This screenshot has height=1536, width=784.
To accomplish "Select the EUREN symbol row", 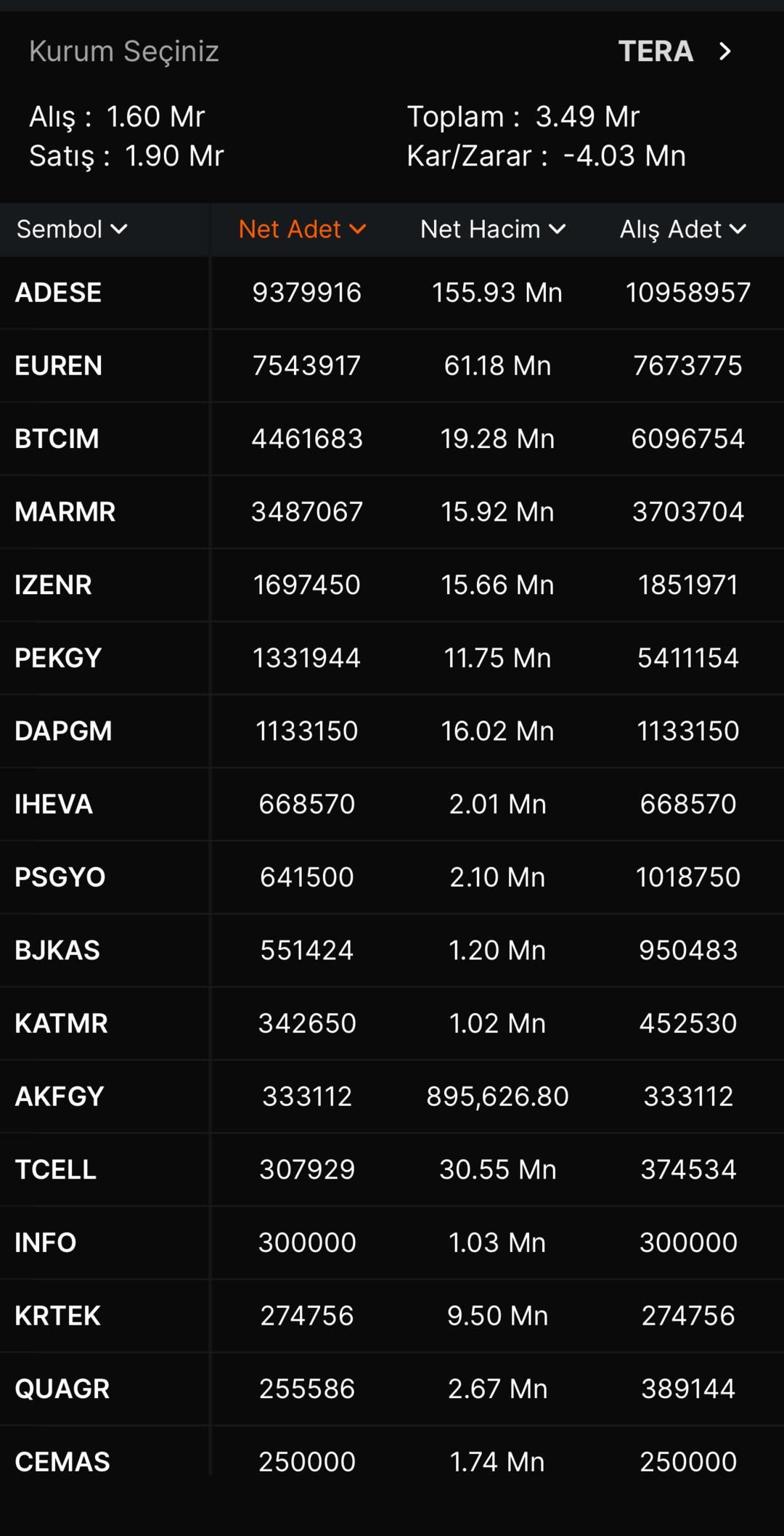I will (x=58, y=366).
